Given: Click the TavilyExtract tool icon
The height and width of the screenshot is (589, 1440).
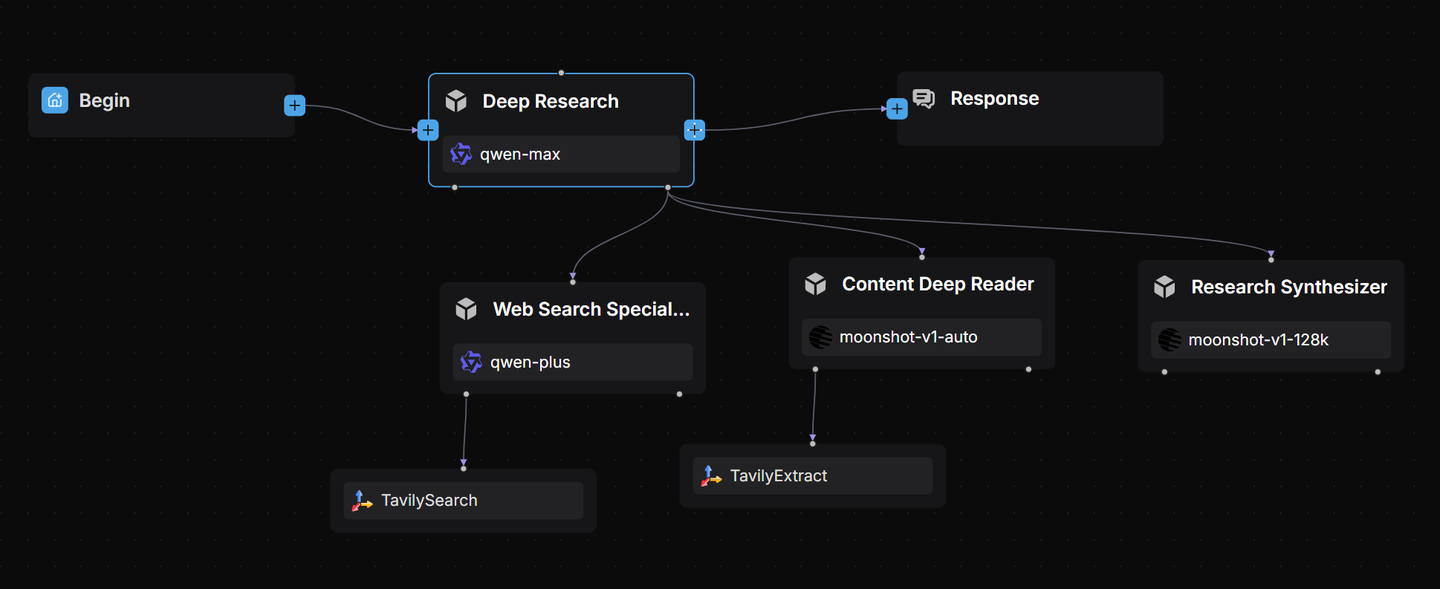Looking at the screenshot, I should click(710, 475).
